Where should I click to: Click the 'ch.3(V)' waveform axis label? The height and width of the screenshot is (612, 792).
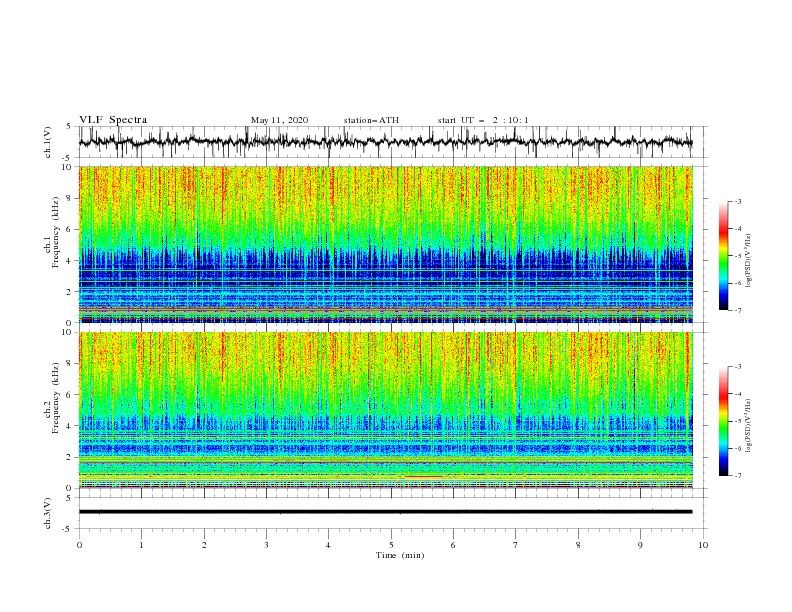point(48,513)
